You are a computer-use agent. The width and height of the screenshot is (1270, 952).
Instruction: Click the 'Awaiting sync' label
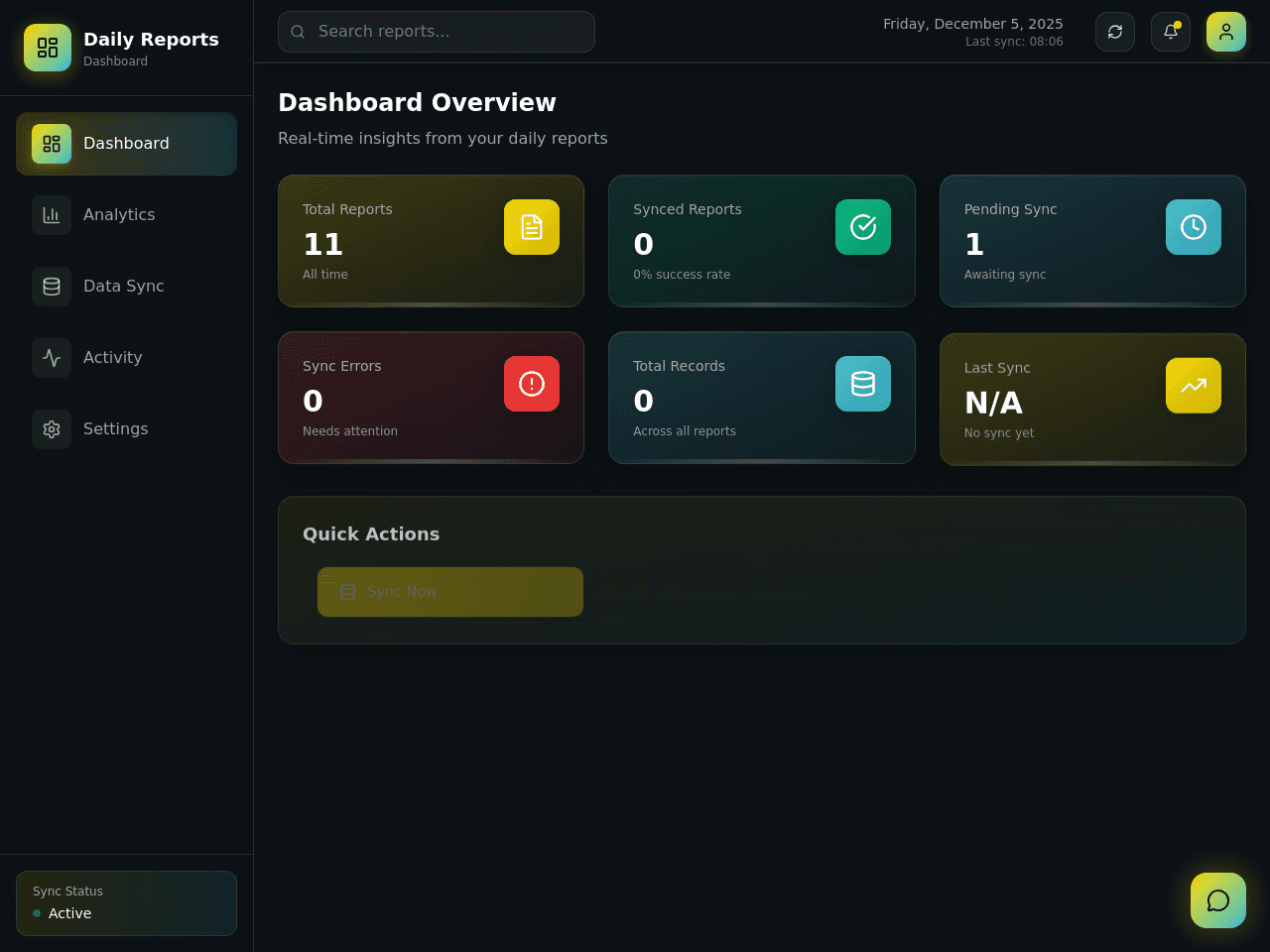pos(1005,275)
